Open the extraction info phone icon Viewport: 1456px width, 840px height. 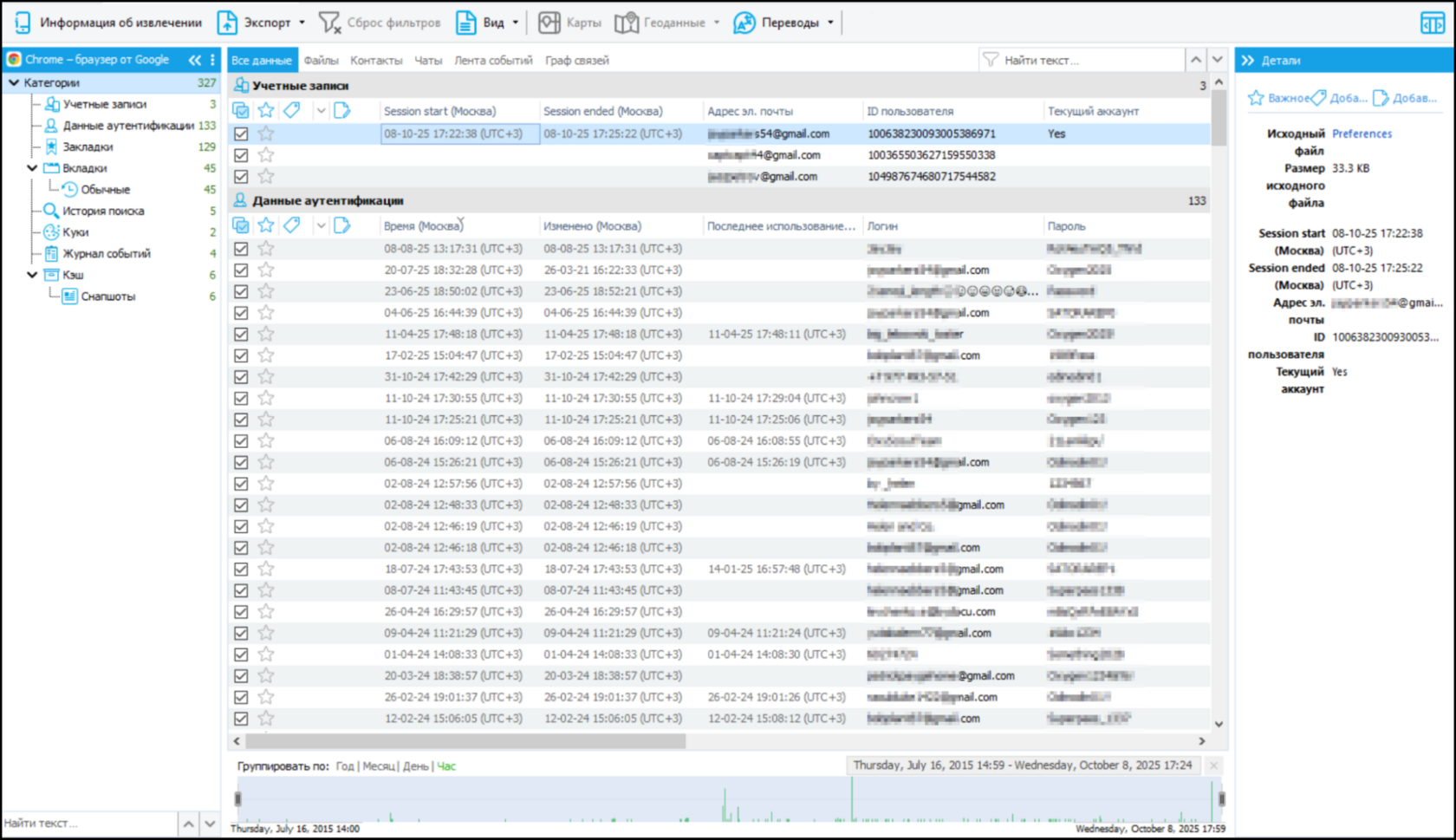[23, 23]
